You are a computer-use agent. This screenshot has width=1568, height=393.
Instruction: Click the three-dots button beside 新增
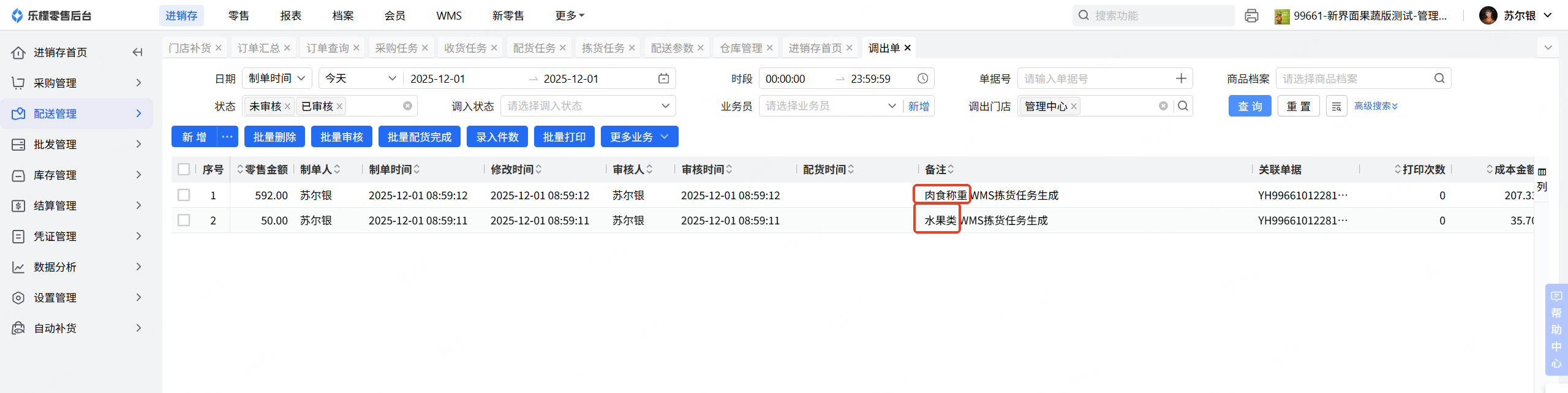[x=227, y=137]
